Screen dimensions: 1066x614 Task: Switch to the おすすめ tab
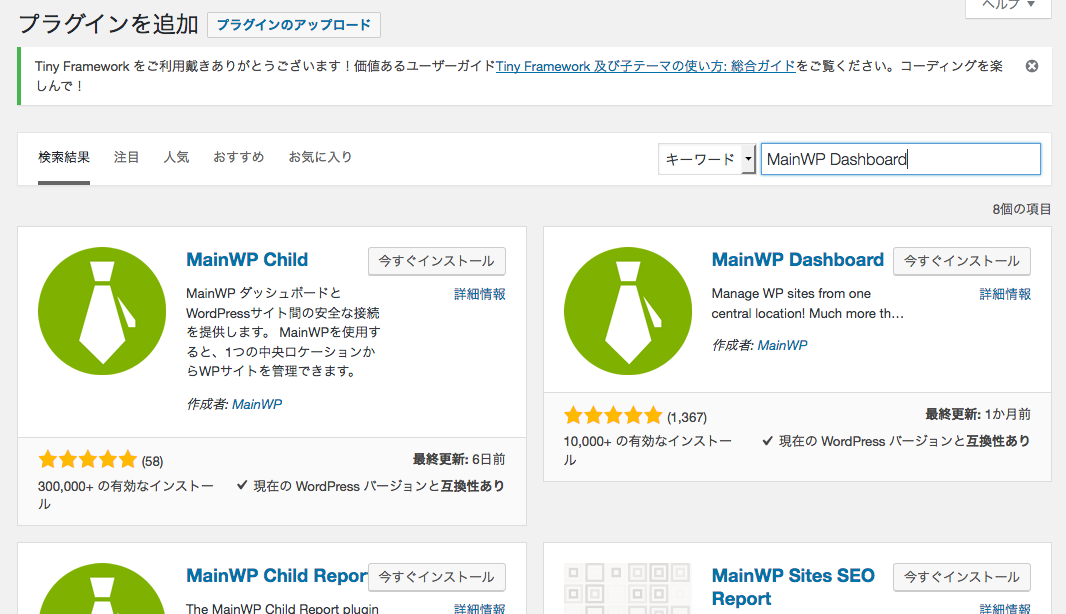coord(239,157)
